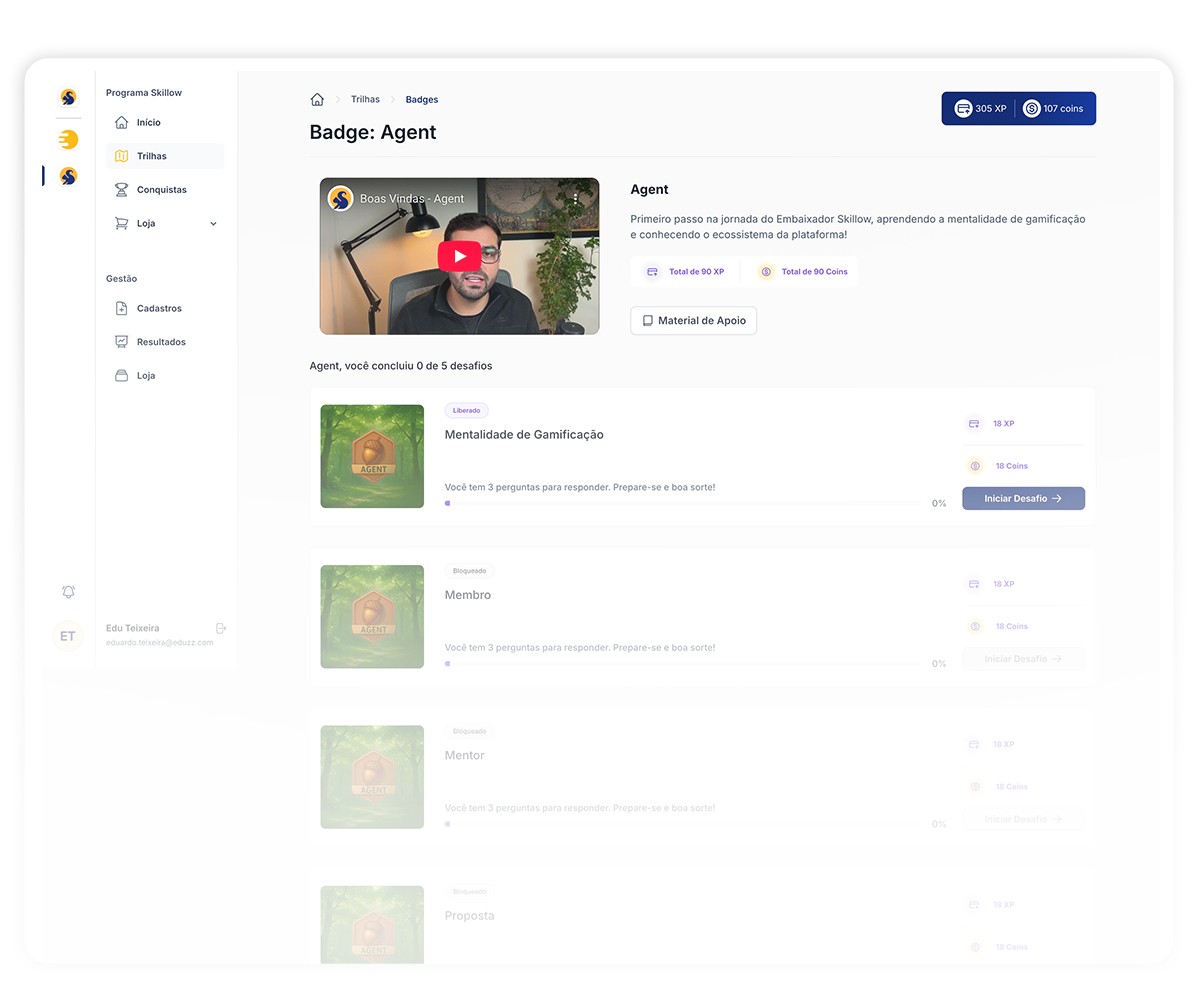Screen dimensions: 1200x992
Task: Select the Trilhas map icon
Action: (122, 156)
